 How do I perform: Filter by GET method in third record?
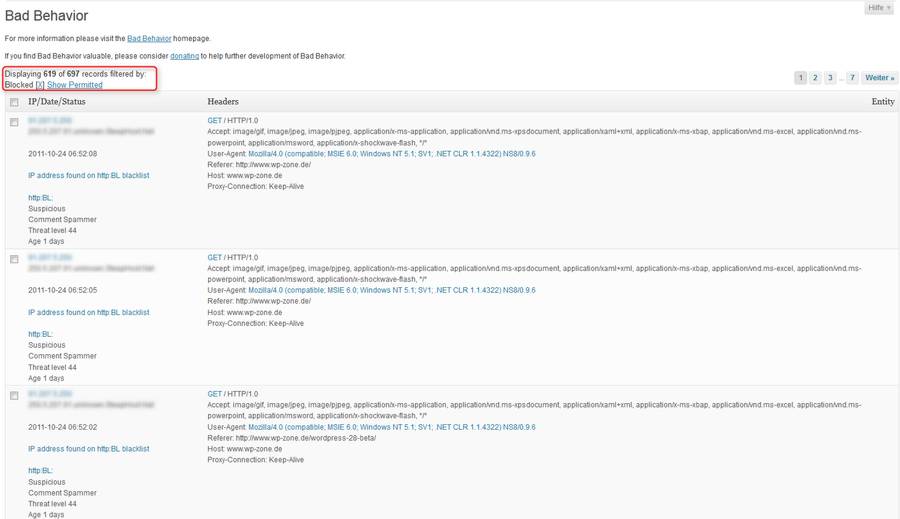pyautogui.click(x=215, y=394)
